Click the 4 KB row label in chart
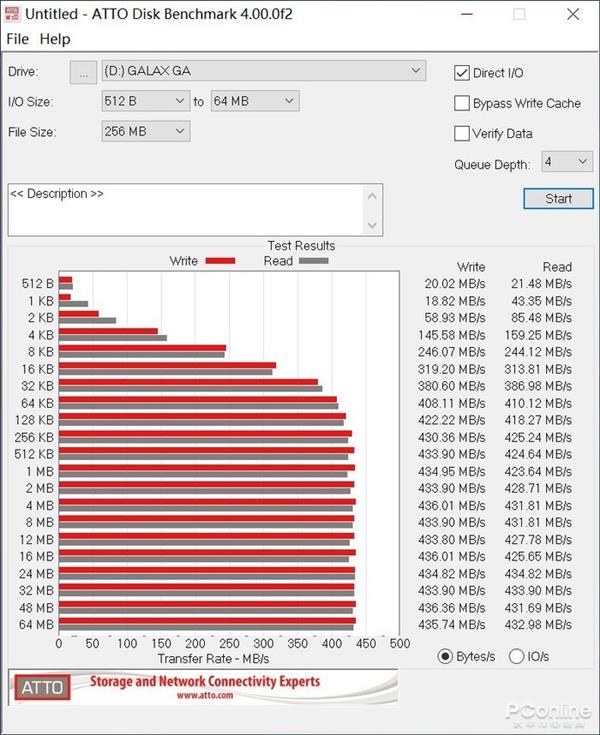The image size is (600, 735). click(x=41, y=335)
